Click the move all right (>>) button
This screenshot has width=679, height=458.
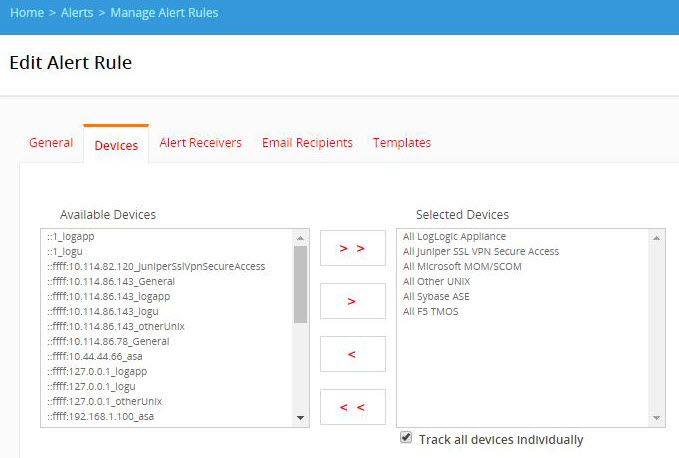(x=352, y=248)
